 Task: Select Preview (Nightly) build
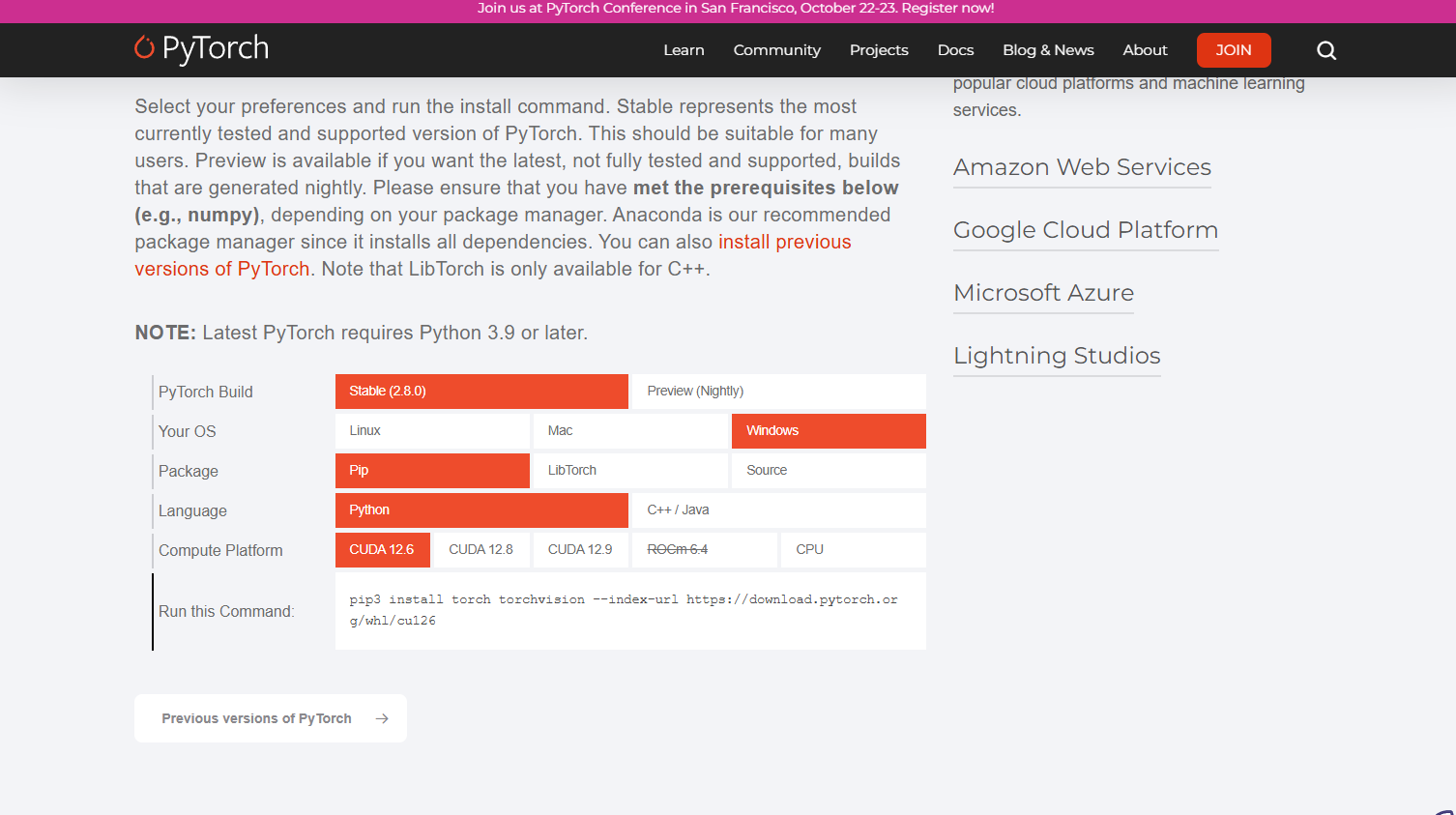point(779,392)
